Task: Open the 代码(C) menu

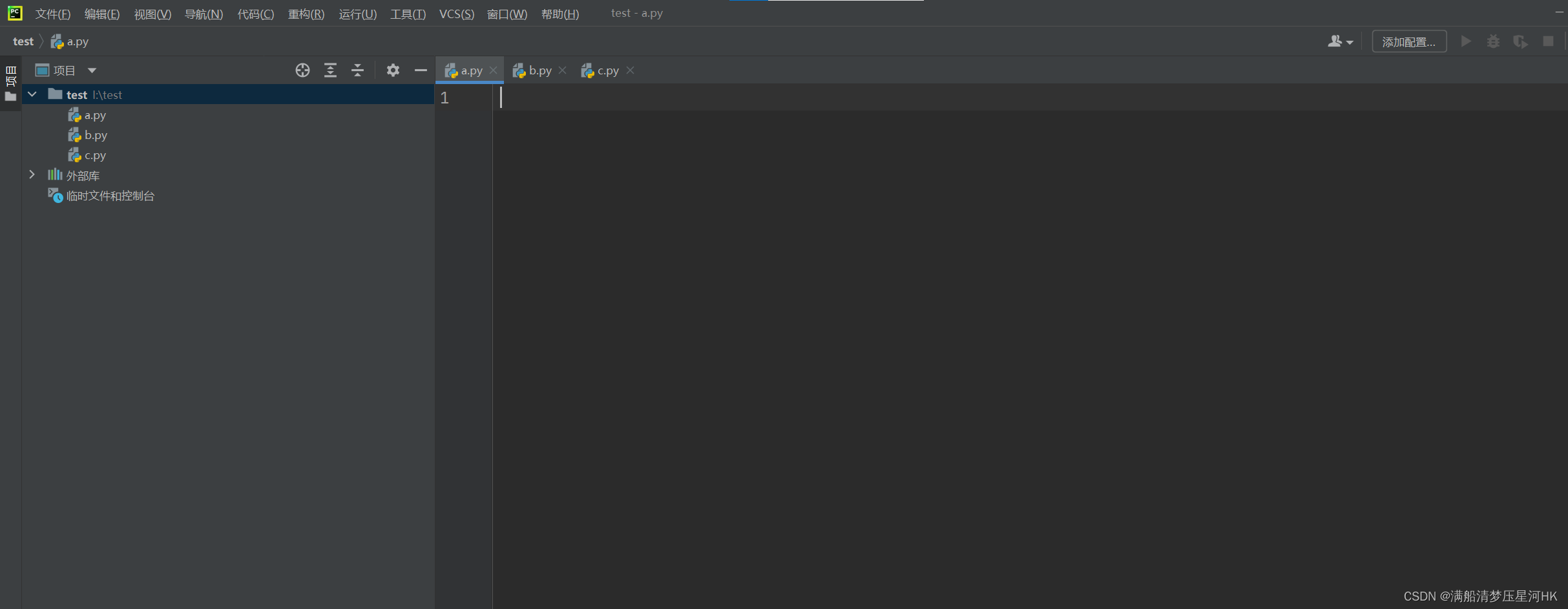Action: (x=255, y=14)
